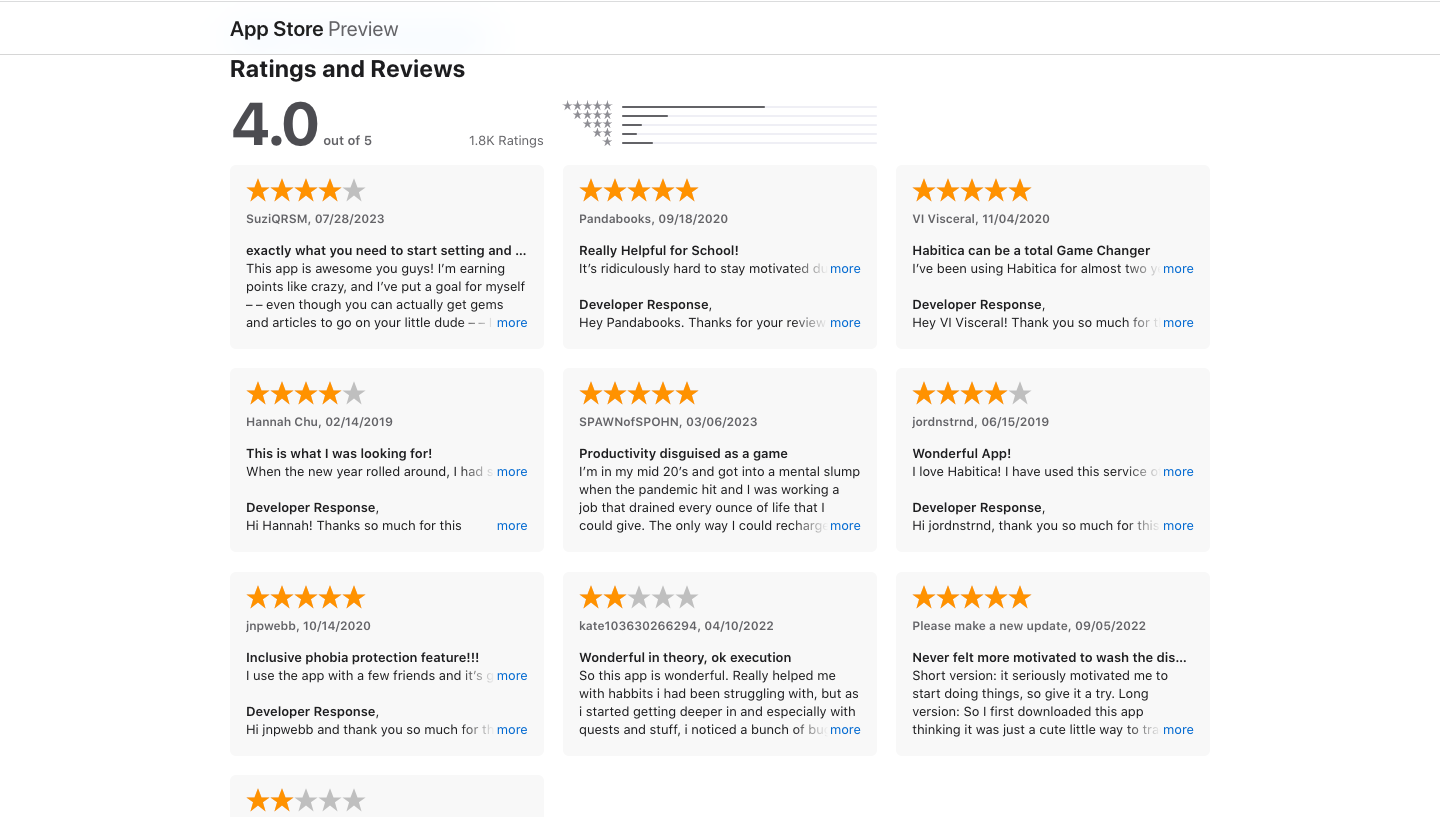Click more on the dishwashing motivation review
The image size is (1440, 817).
tap(1178, 729)
